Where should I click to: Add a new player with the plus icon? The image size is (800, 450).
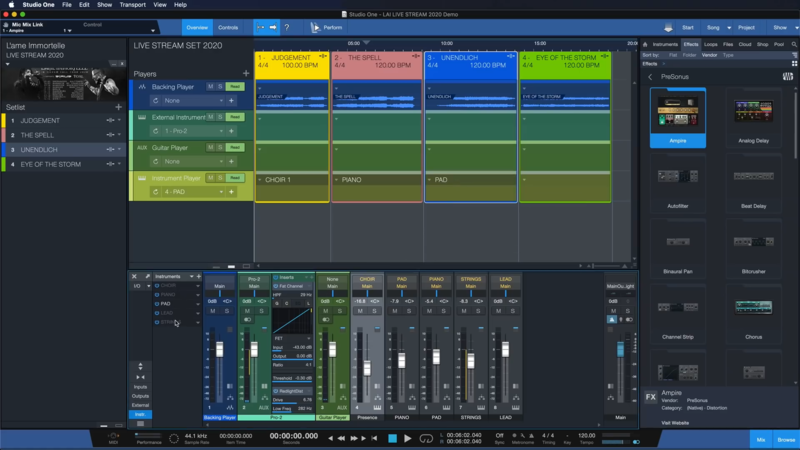click(246, 73)
